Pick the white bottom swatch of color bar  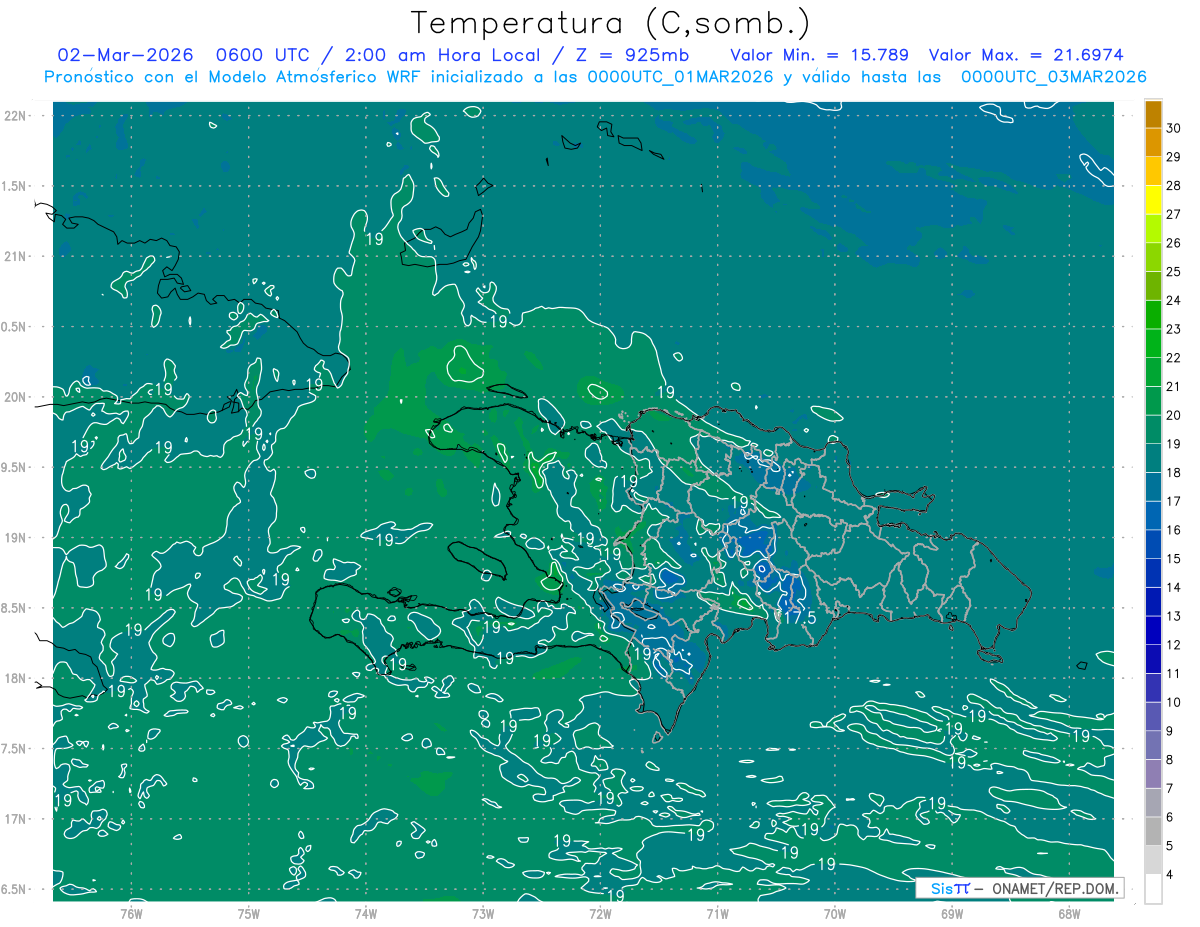(1153, 889)
